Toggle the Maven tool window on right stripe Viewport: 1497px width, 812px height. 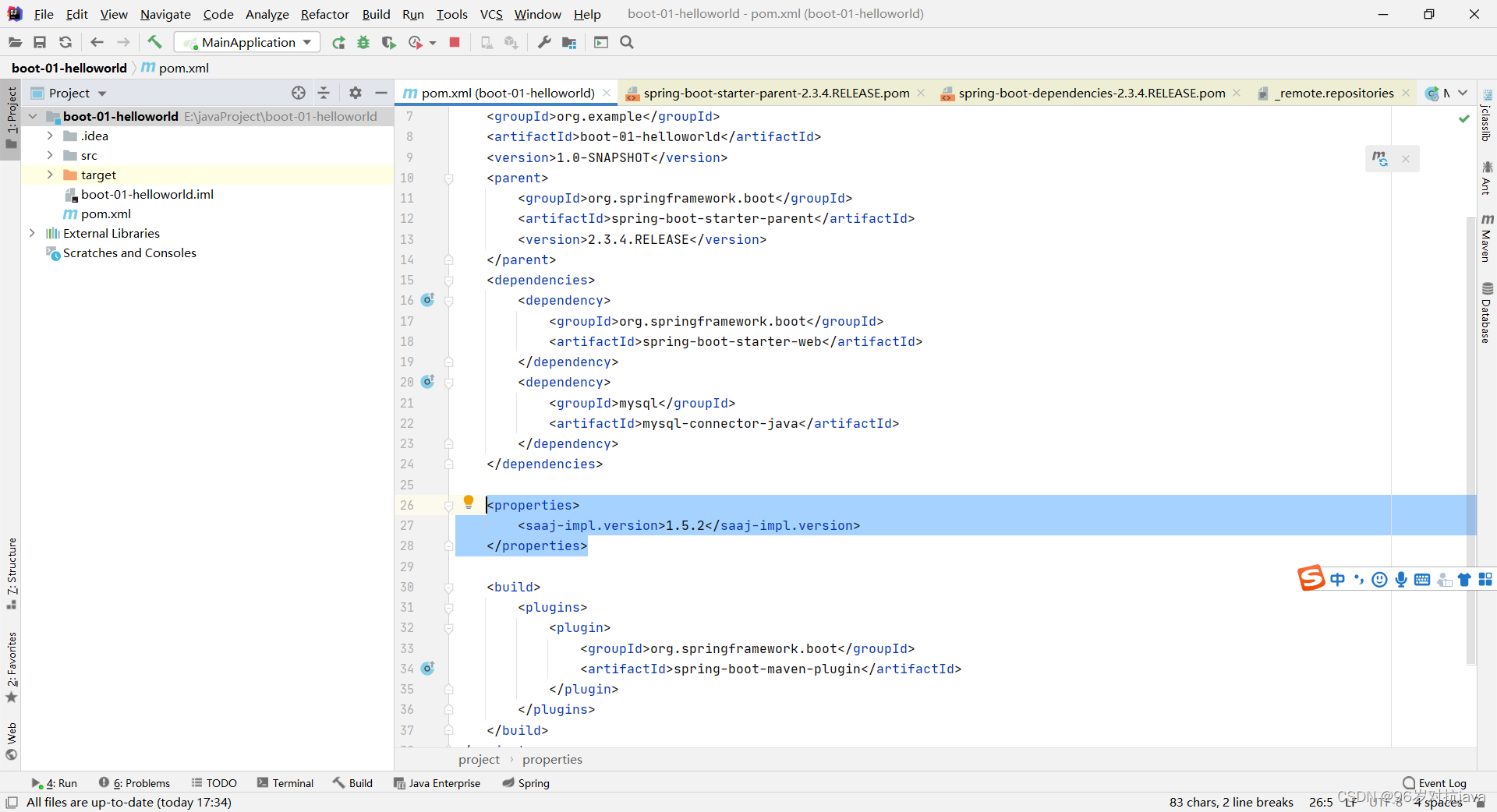click(x=1487, y=238)
